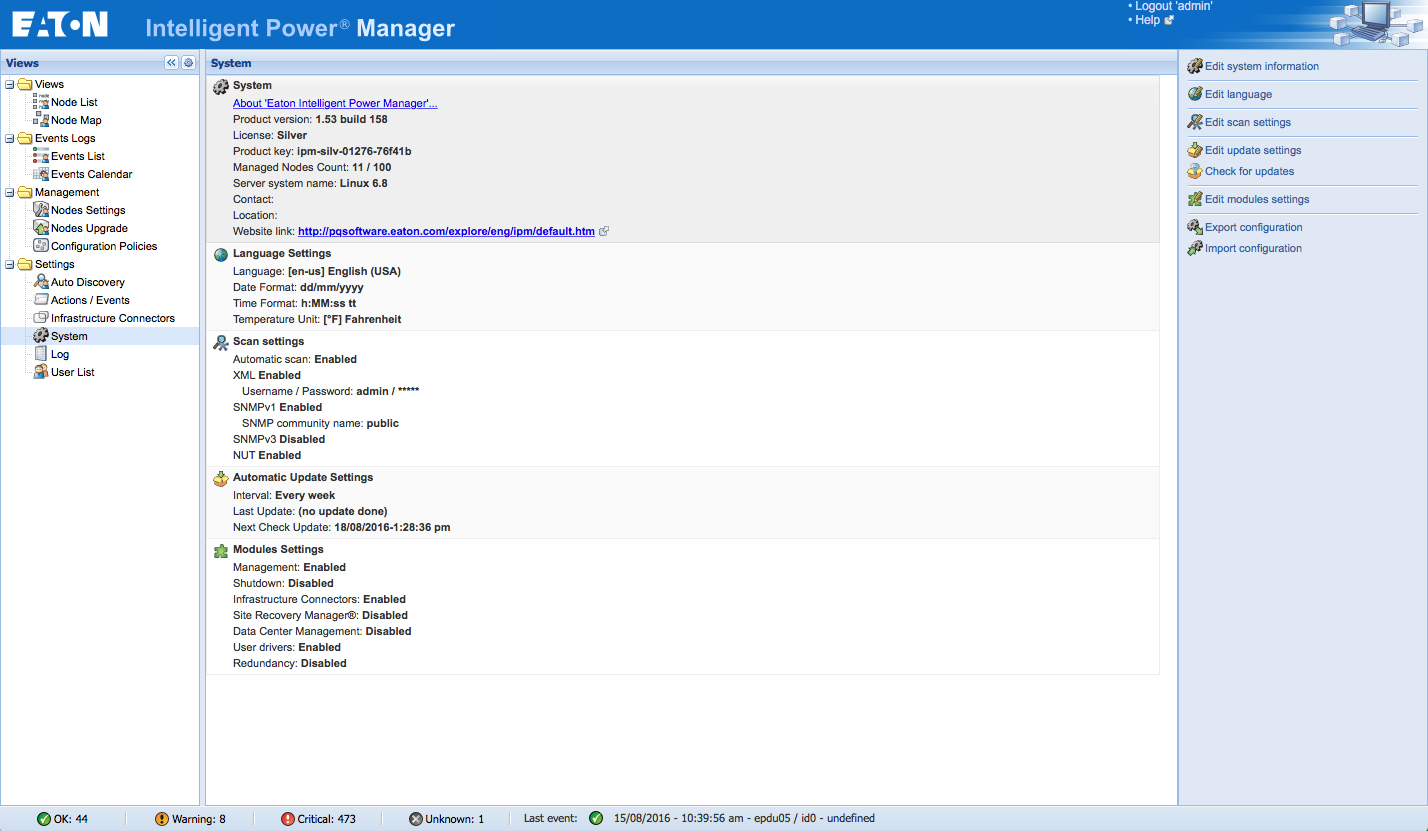Click Check for updates

point(1250,171)
